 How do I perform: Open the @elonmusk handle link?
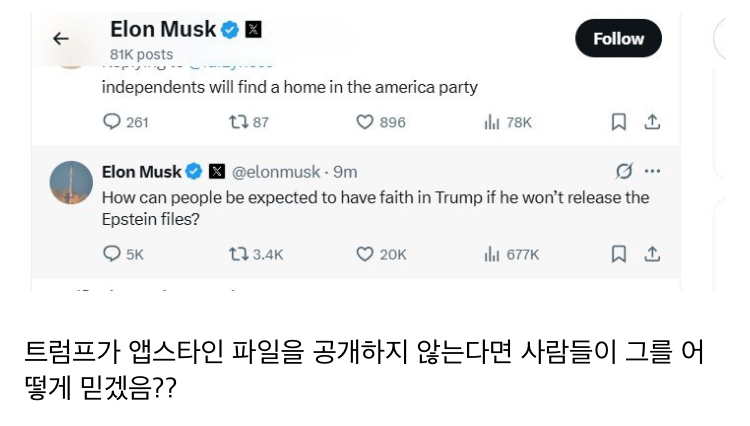[x=280, y=172]
